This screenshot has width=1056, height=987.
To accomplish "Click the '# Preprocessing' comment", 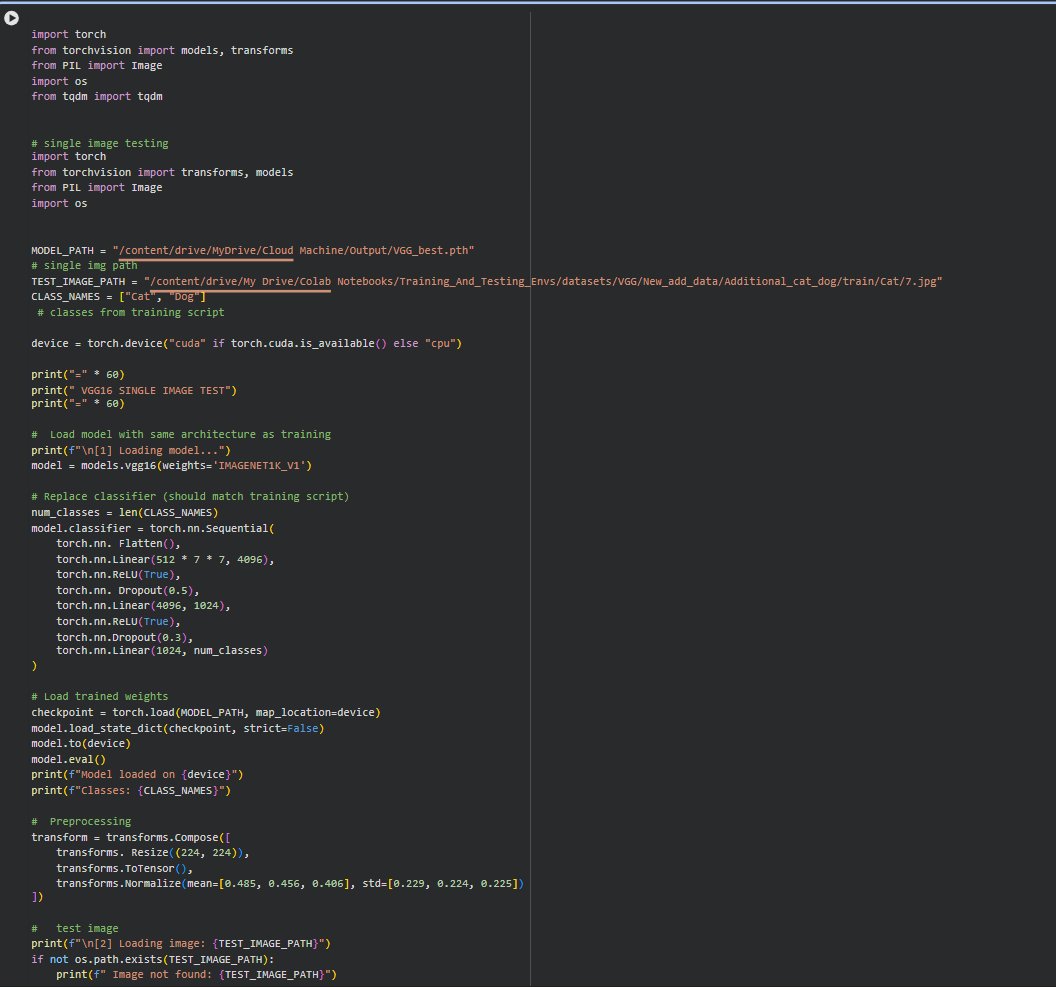I will pyautogui.click(x=81, y=821).
